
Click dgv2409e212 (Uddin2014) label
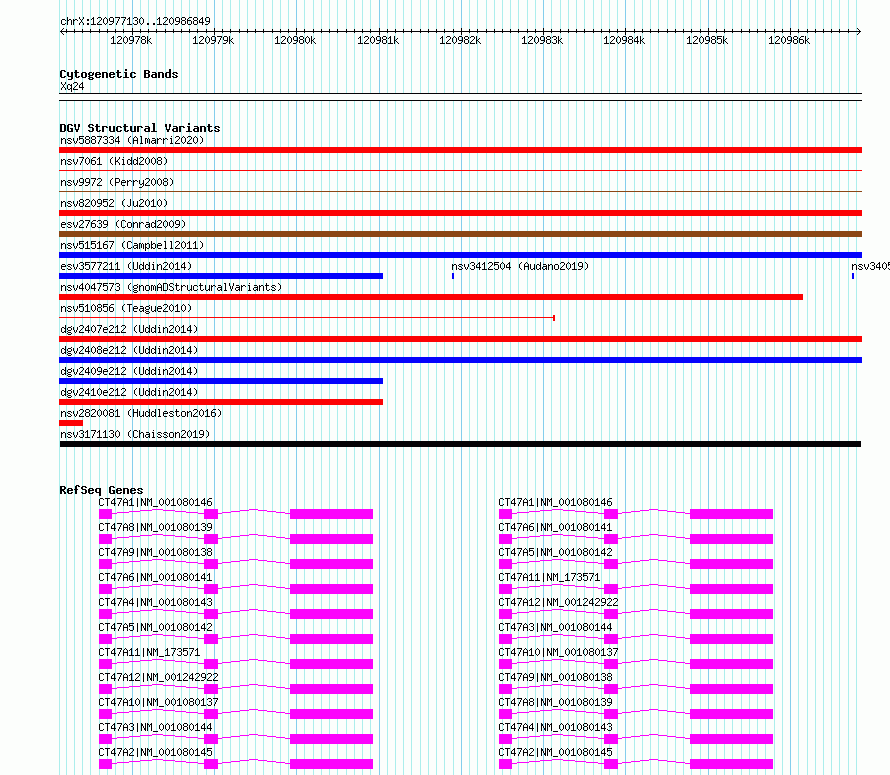pos(129,371)
